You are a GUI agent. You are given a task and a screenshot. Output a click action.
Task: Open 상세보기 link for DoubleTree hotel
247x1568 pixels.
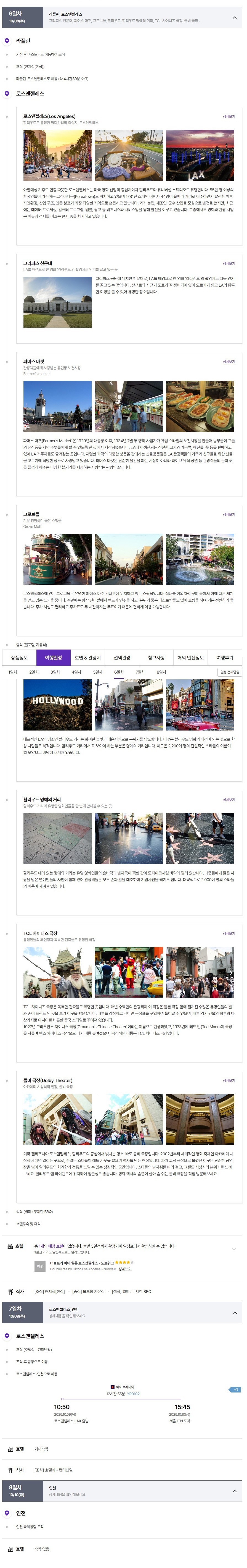click(x=125, y=1269)
